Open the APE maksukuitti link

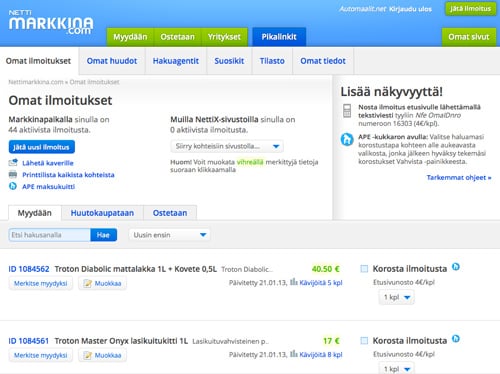pyautogui.click(x=49, y=187)
